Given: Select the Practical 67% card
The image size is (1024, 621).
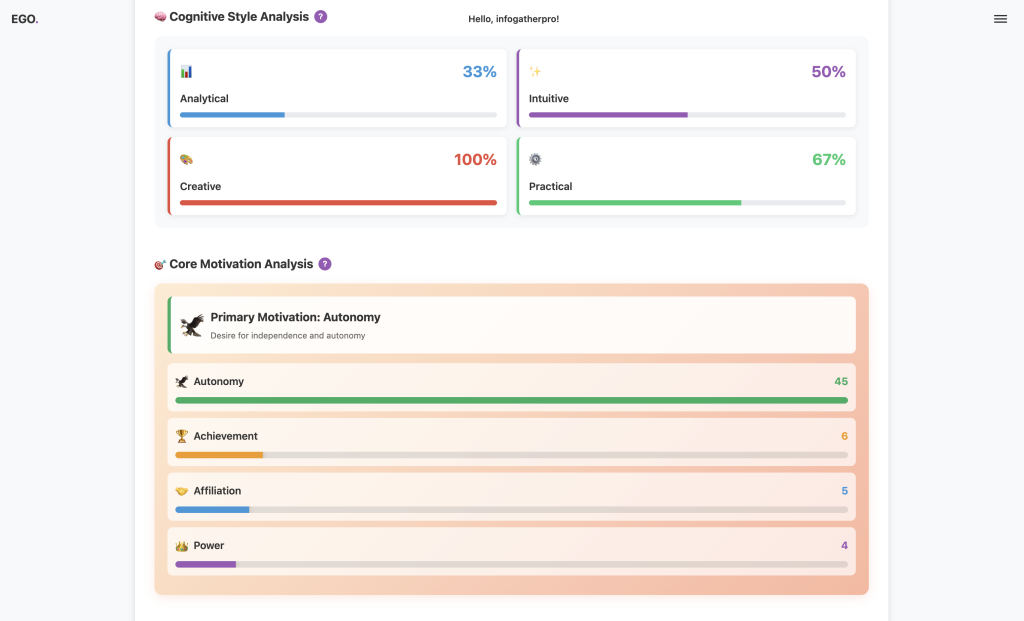Looking at the screenshot, I should click(686, 176).
